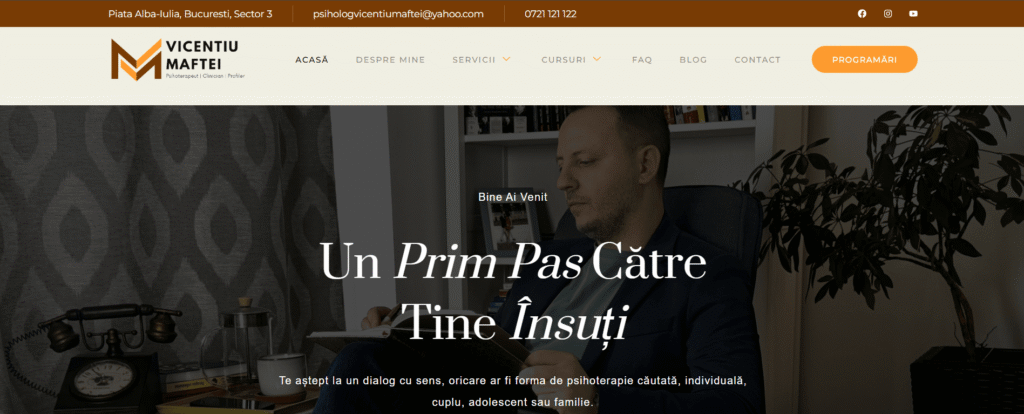The image size is (1024, 414).
Task: Open the YouTube social icon
Action: coord(913,14)
